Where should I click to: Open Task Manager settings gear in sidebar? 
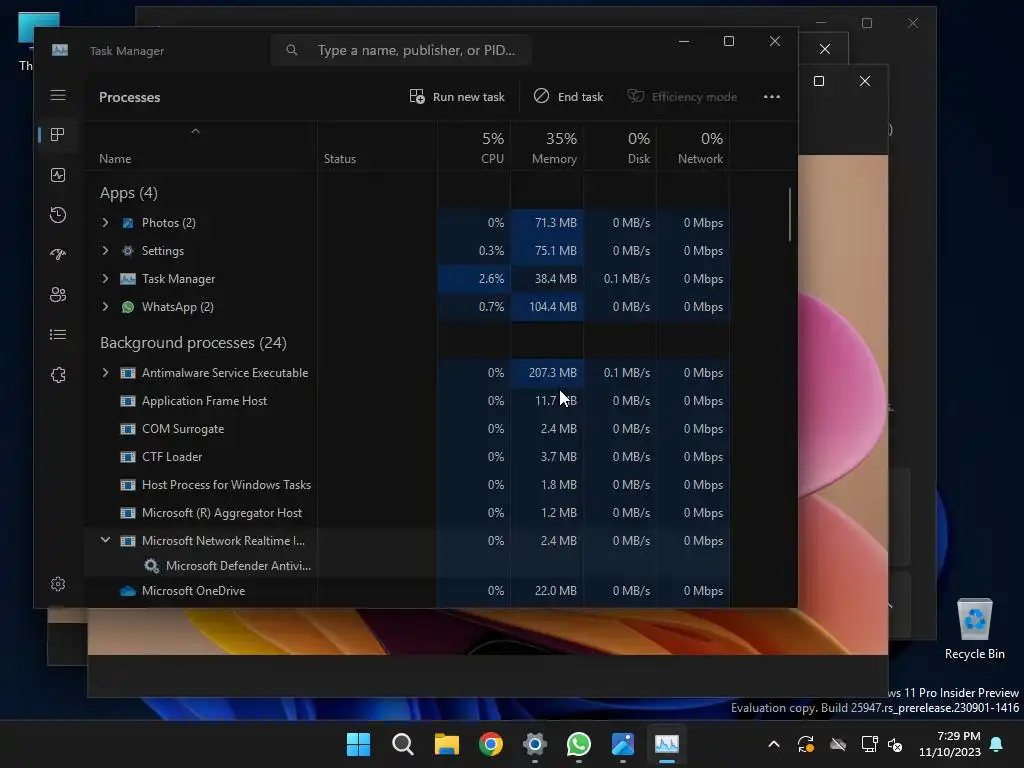(x=58, y=584)
